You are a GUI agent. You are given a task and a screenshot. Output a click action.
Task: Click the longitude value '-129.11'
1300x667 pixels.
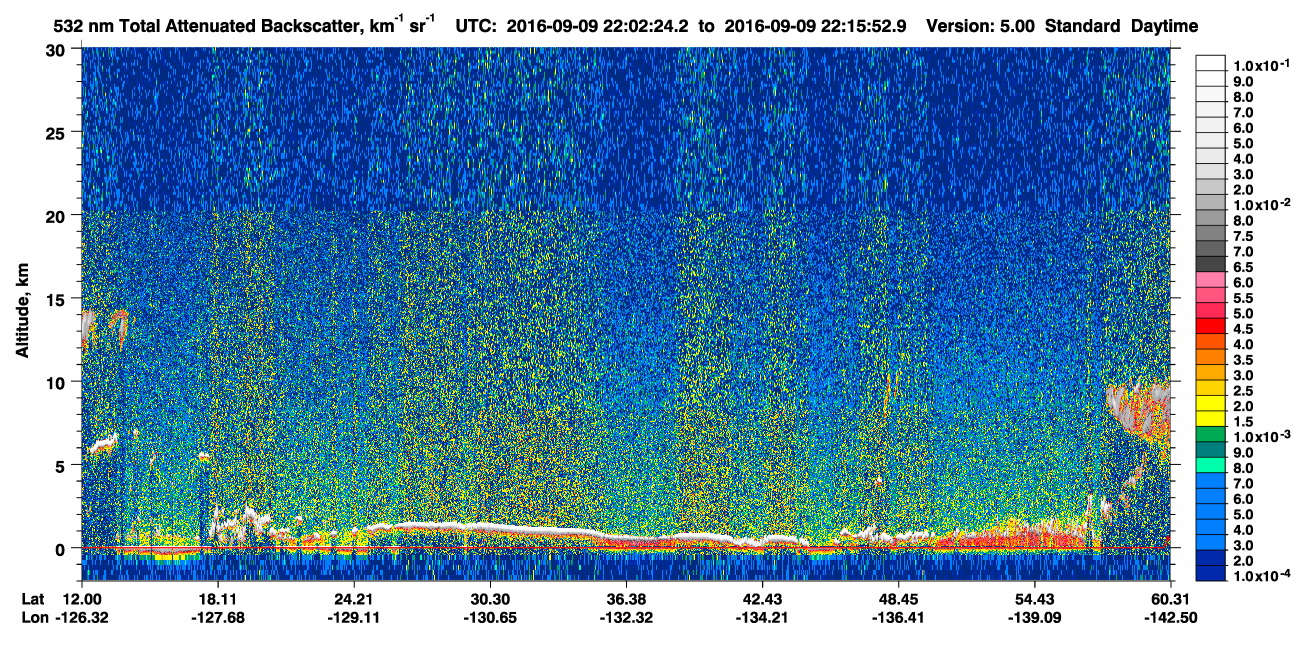pyautogui.click(x=354, y=617)
